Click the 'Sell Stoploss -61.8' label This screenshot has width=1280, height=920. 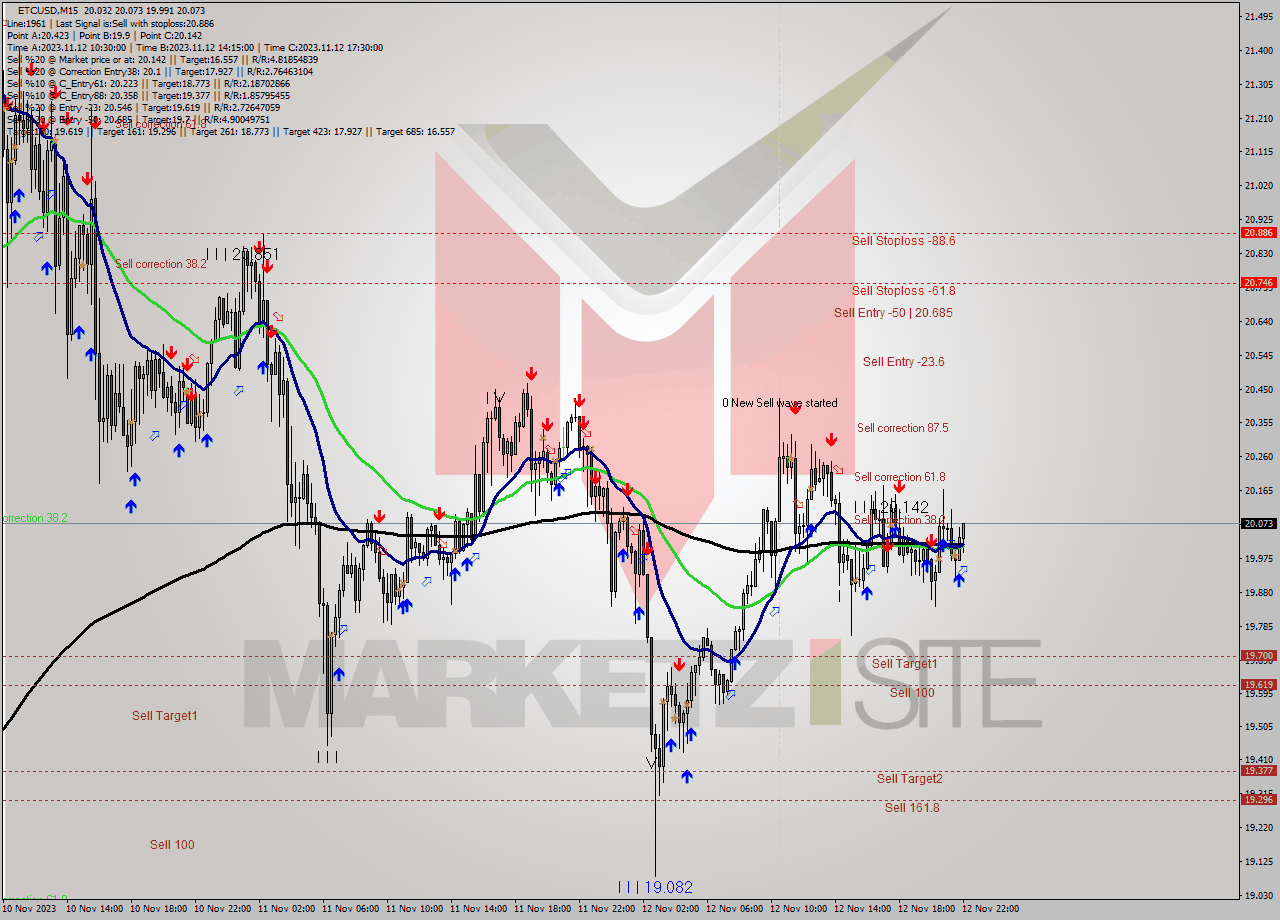pos(903,290)
